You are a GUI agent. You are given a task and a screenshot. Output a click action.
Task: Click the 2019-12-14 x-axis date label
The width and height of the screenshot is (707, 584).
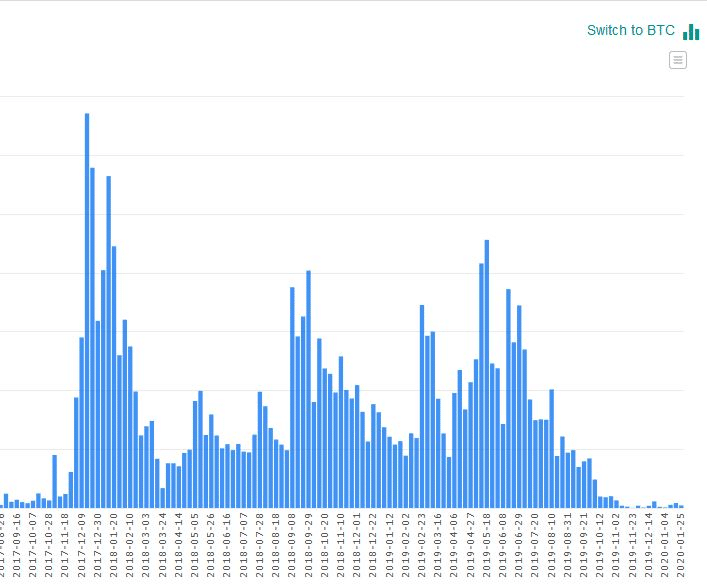point(649,545)
